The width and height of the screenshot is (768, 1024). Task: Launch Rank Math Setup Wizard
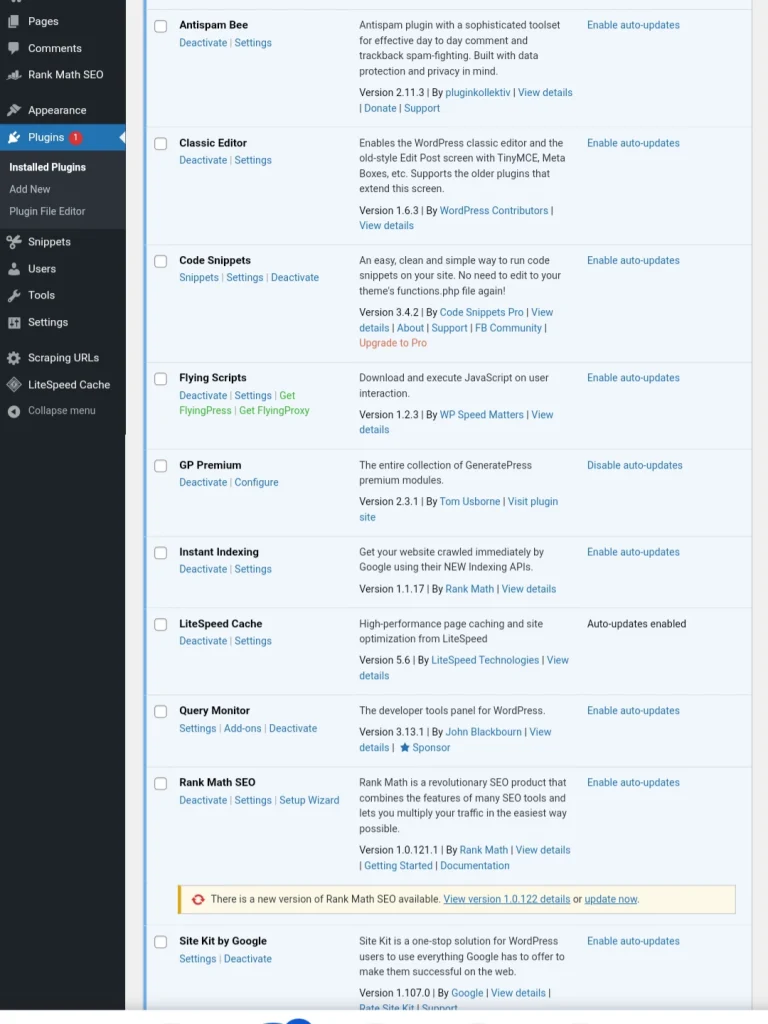[309, 801]
